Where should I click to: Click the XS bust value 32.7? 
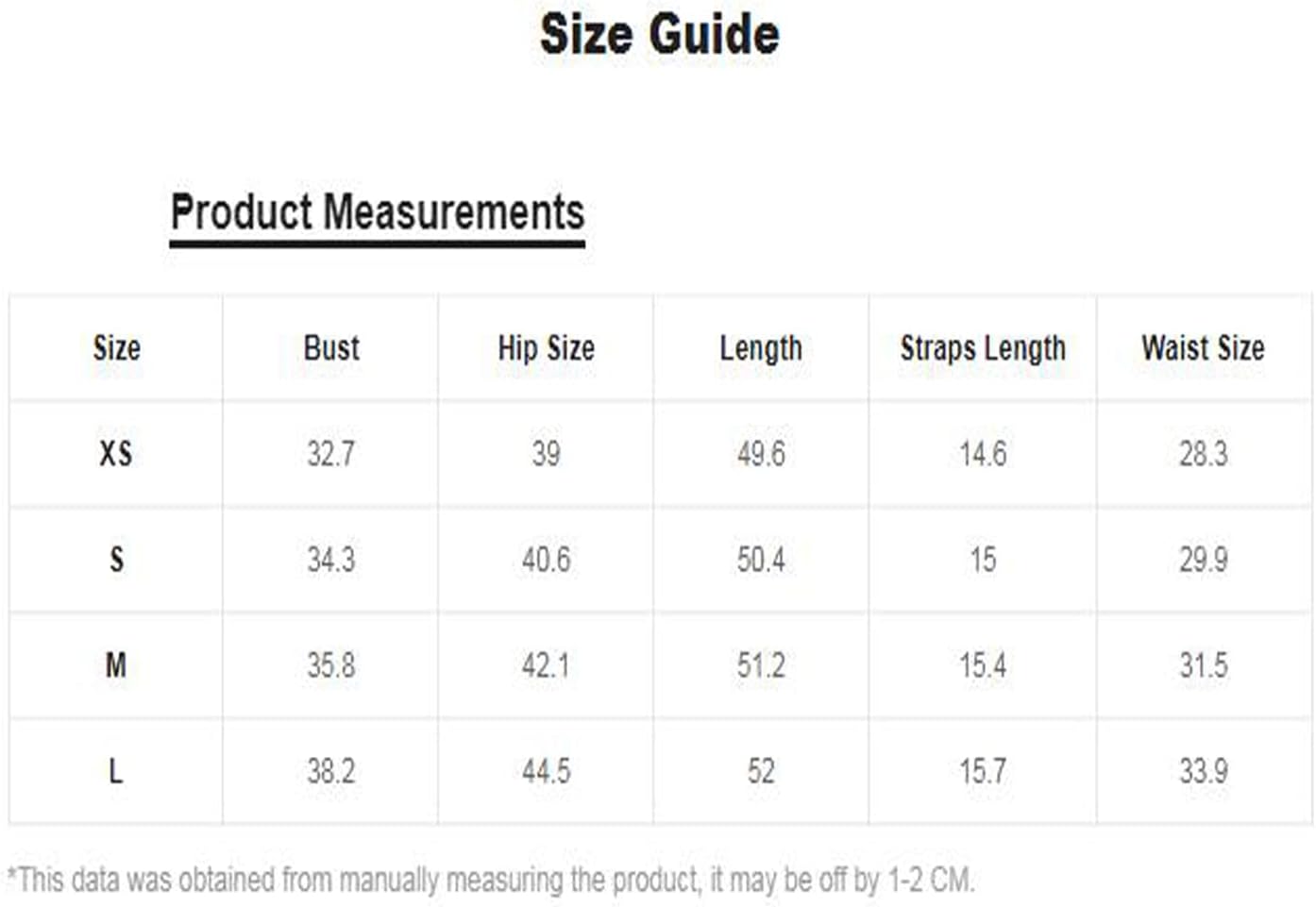coord(331,454)
